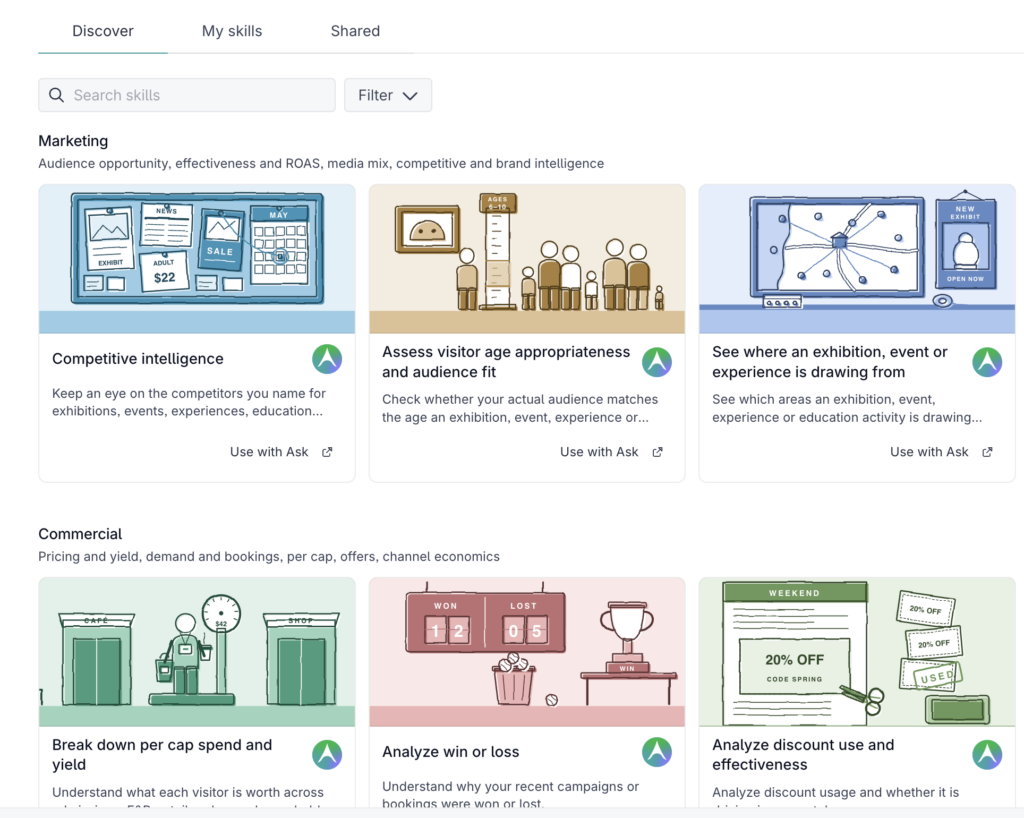1024x818 pixels.
Task: Go to the Shared tab
Action: point(355,31)
